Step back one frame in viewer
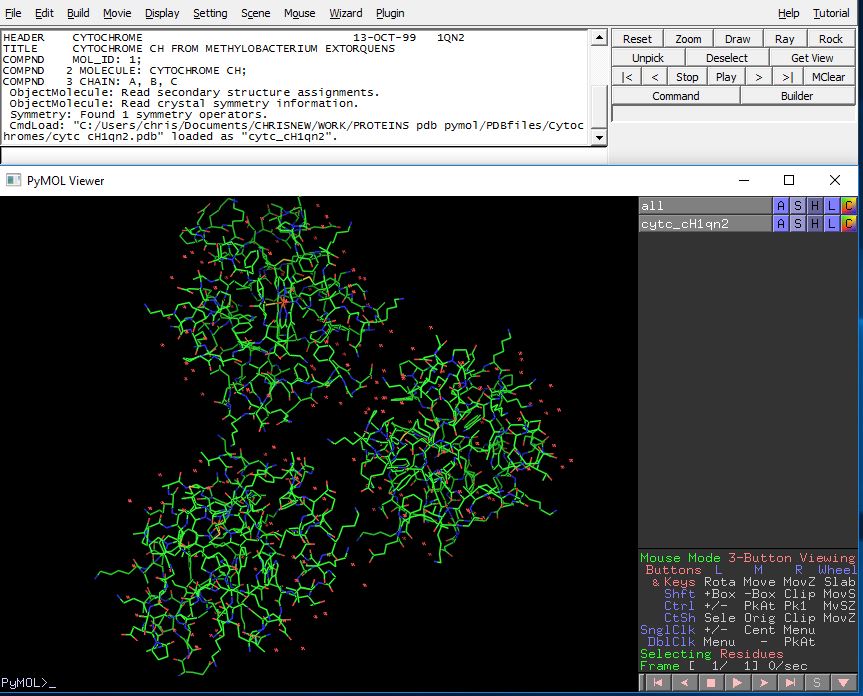 (x=683, y=683)
